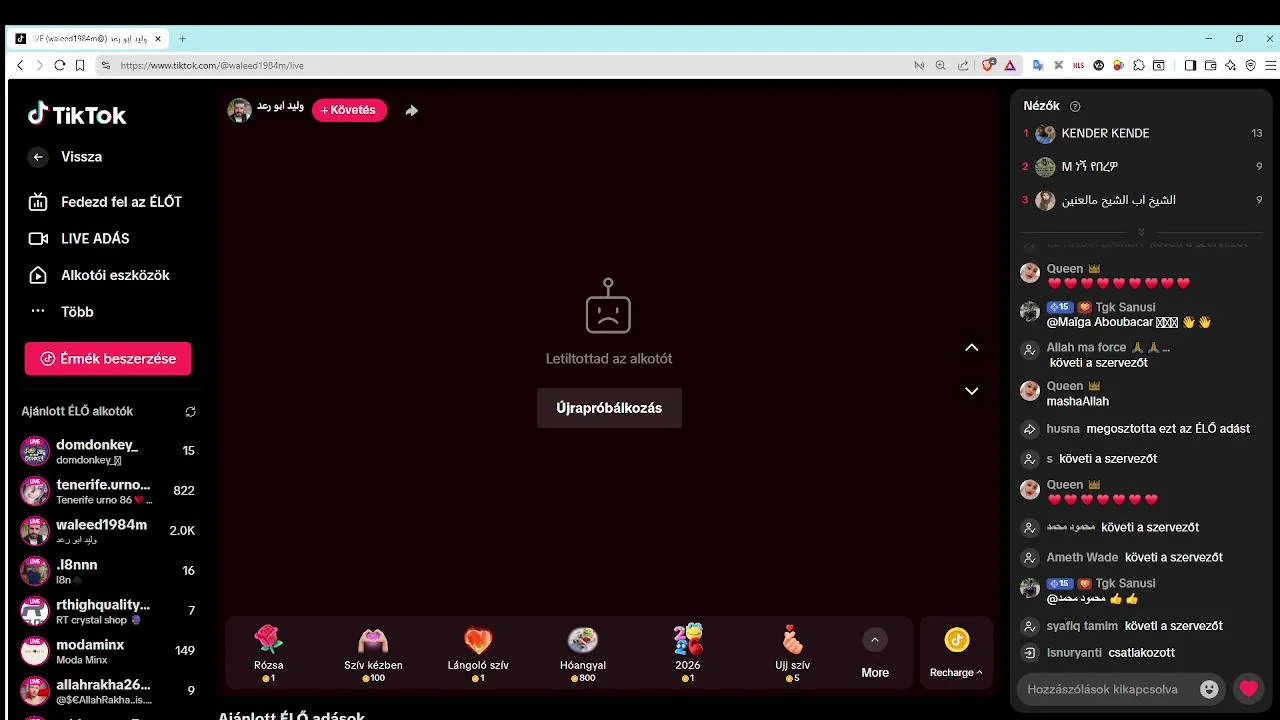
Task: Click the Követés follow button
Action: click(x=349, y=110)
